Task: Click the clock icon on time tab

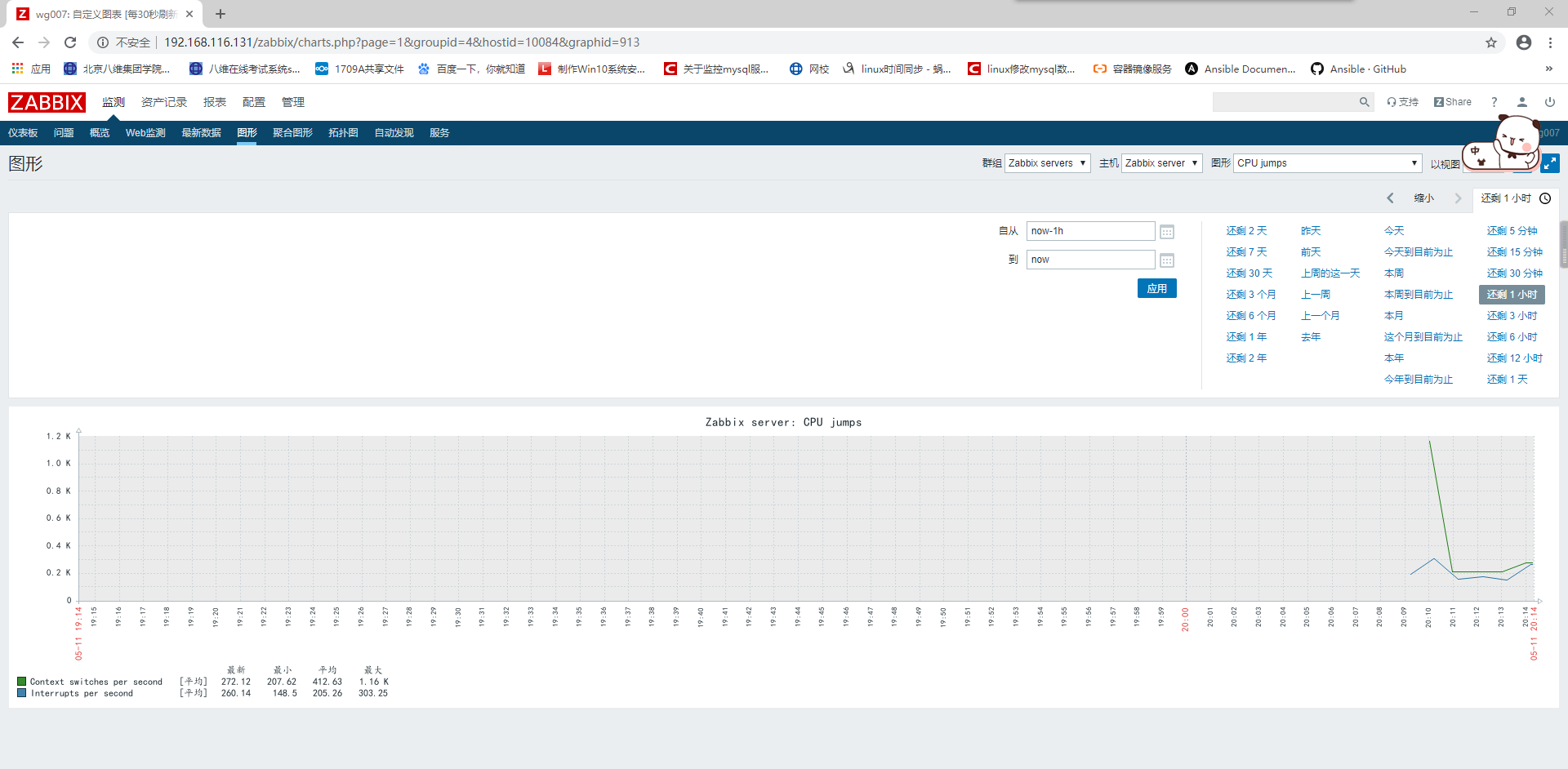Action: [1545, 198]
